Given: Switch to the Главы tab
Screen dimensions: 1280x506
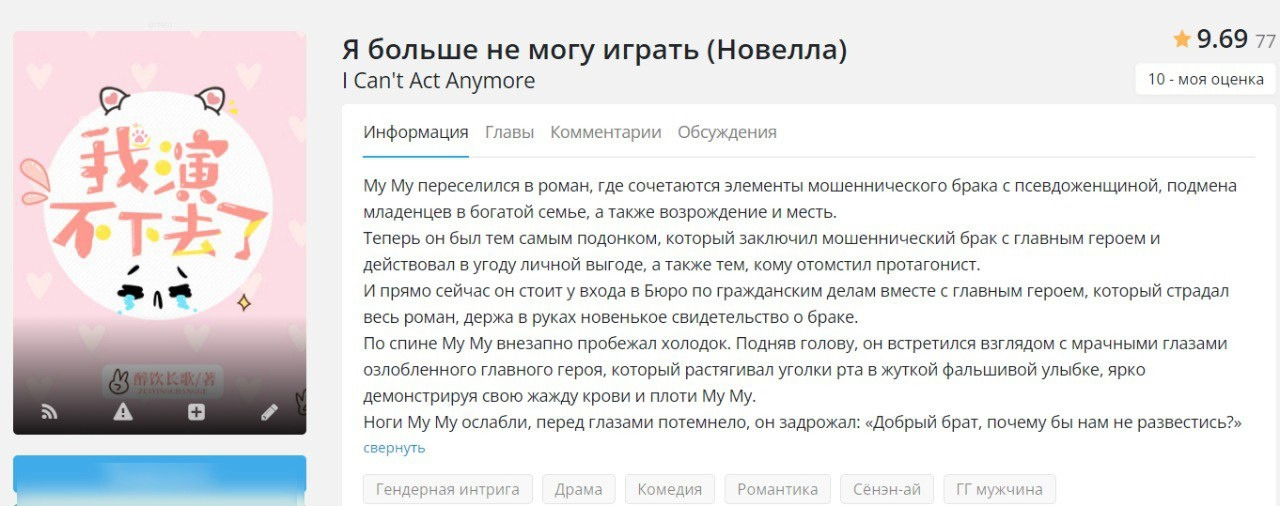Looking at the screenshot, I should pos(509,132).
